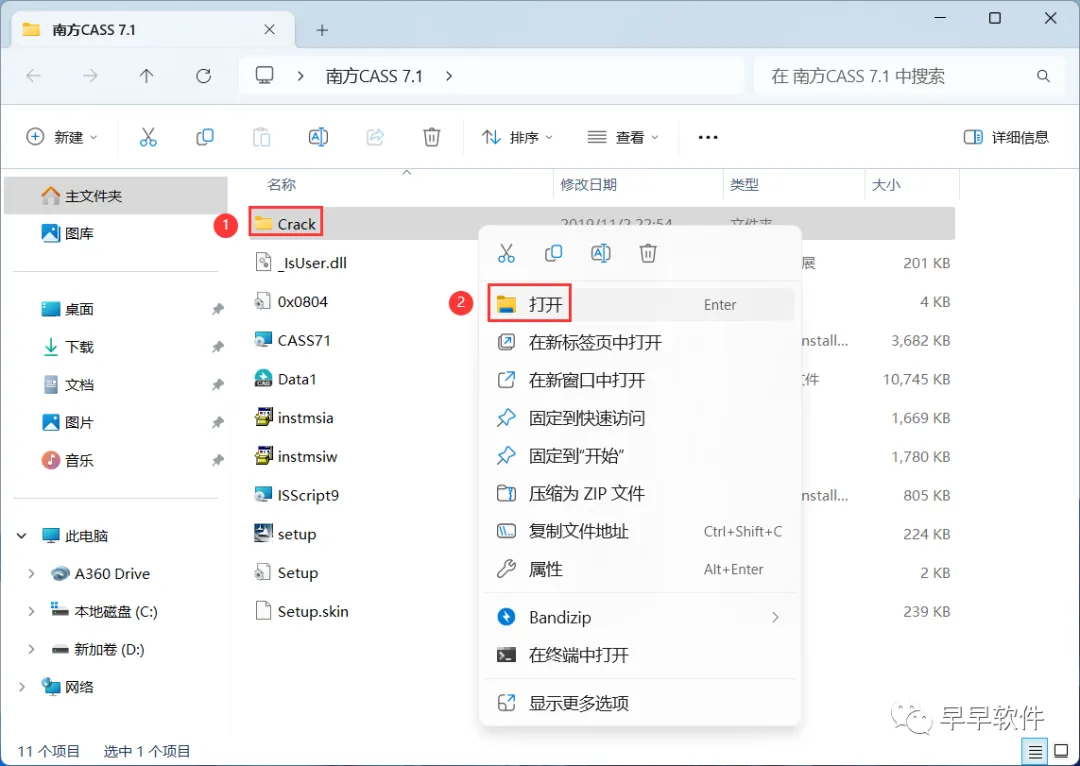The image size is (1080, 766).
Task: Click the Copy icon in the toolbar
Action: [x=205, y=137]
